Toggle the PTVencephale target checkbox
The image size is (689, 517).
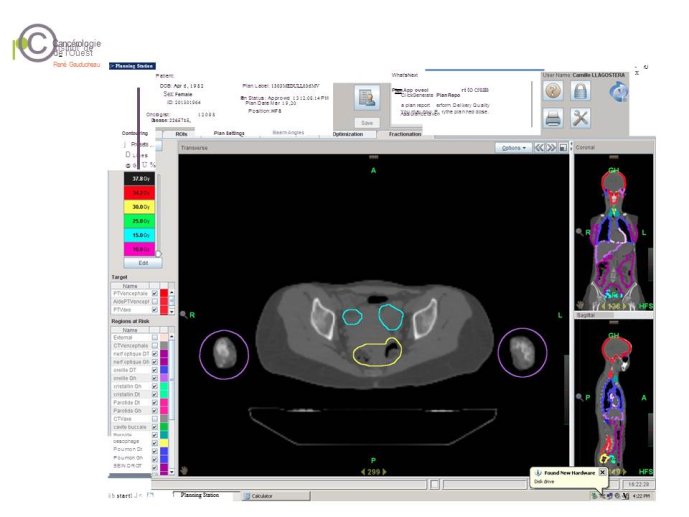pos(155,293)
